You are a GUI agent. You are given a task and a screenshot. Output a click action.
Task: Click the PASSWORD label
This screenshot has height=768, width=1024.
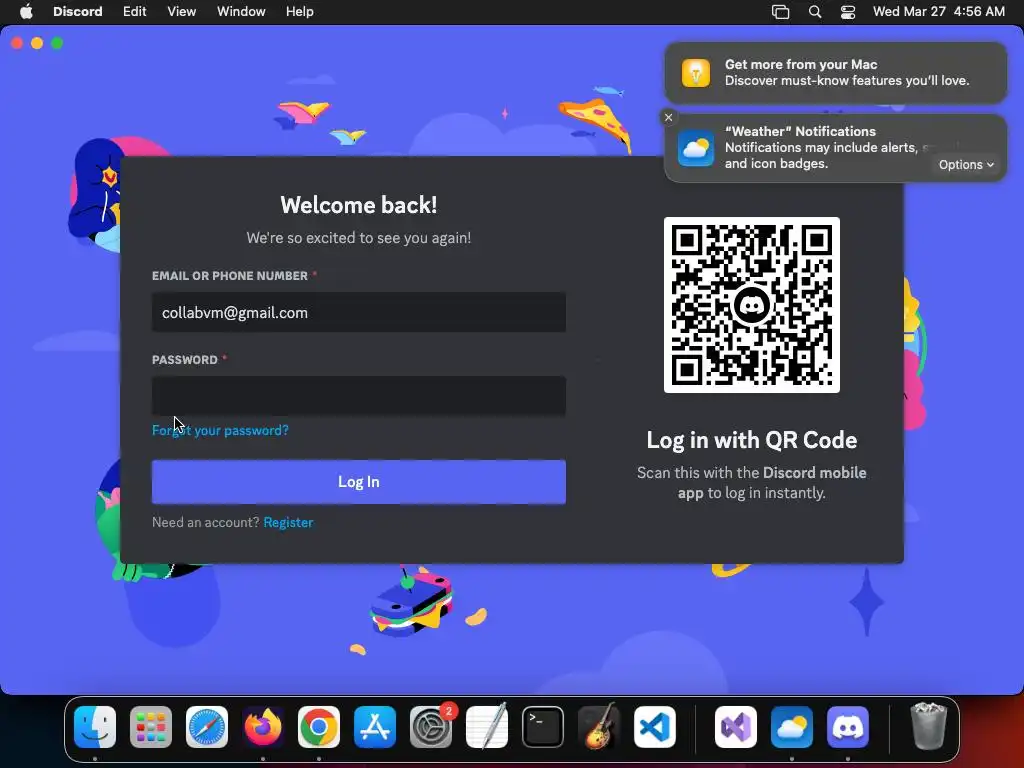tap(185, 360)
